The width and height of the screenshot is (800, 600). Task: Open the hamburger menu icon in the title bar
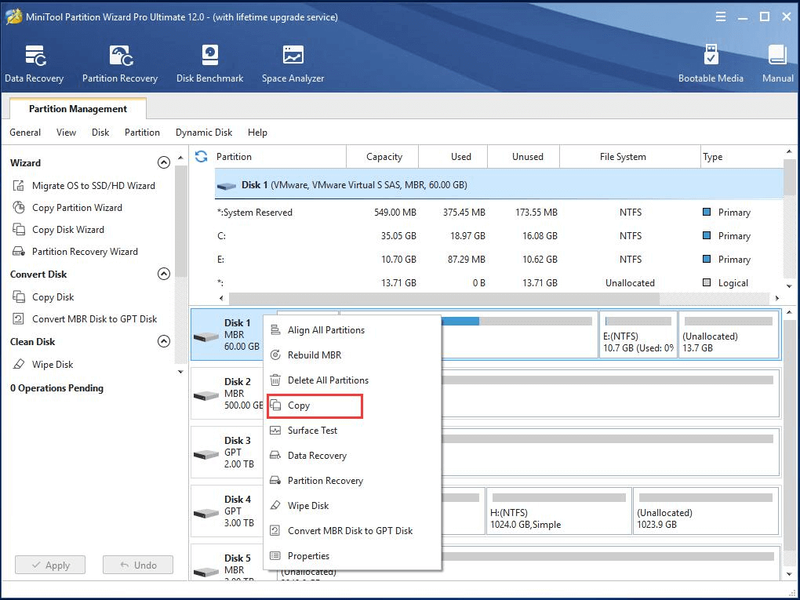(x=720, y=17)
